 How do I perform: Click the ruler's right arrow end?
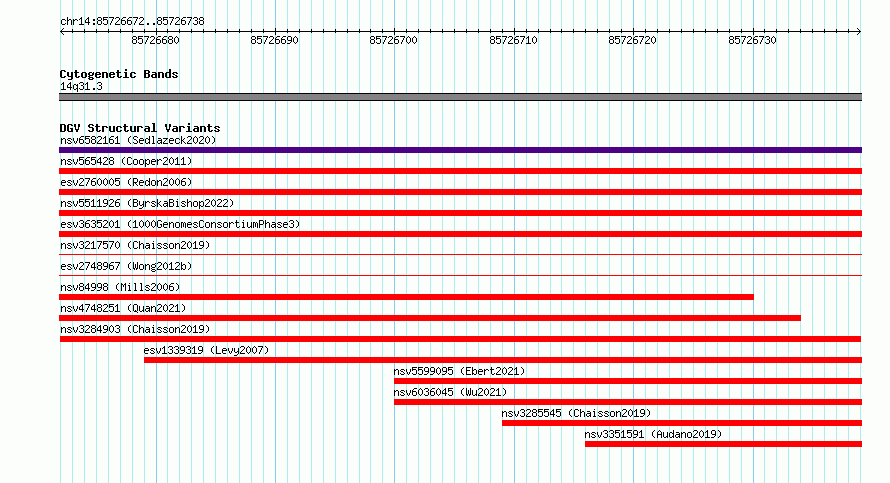pyautogui.click(x=859, y=32)
